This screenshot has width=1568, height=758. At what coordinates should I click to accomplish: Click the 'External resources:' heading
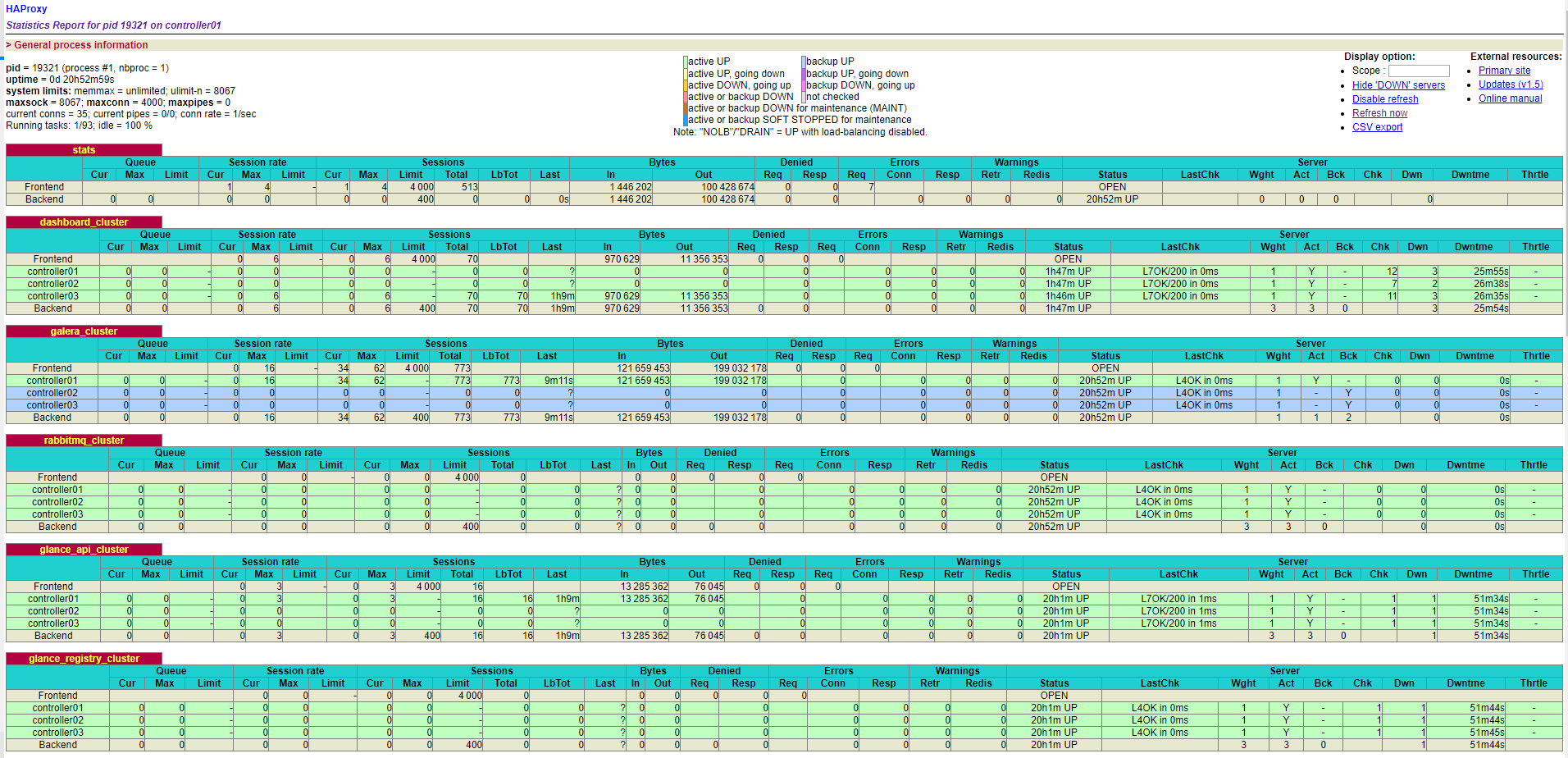[x=1516, y=57]
